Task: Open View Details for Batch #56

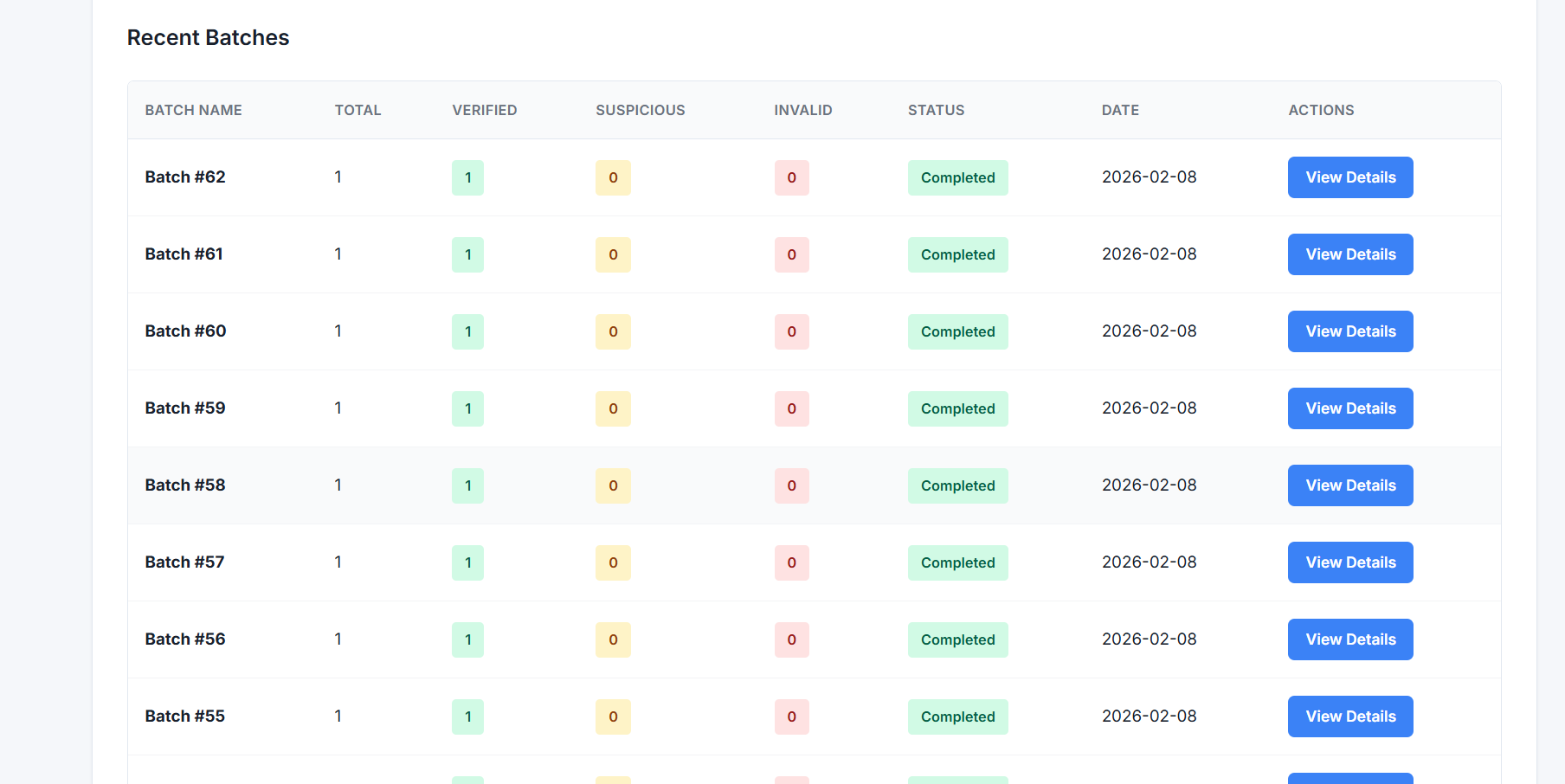Action: click(x=1350, y=639)
